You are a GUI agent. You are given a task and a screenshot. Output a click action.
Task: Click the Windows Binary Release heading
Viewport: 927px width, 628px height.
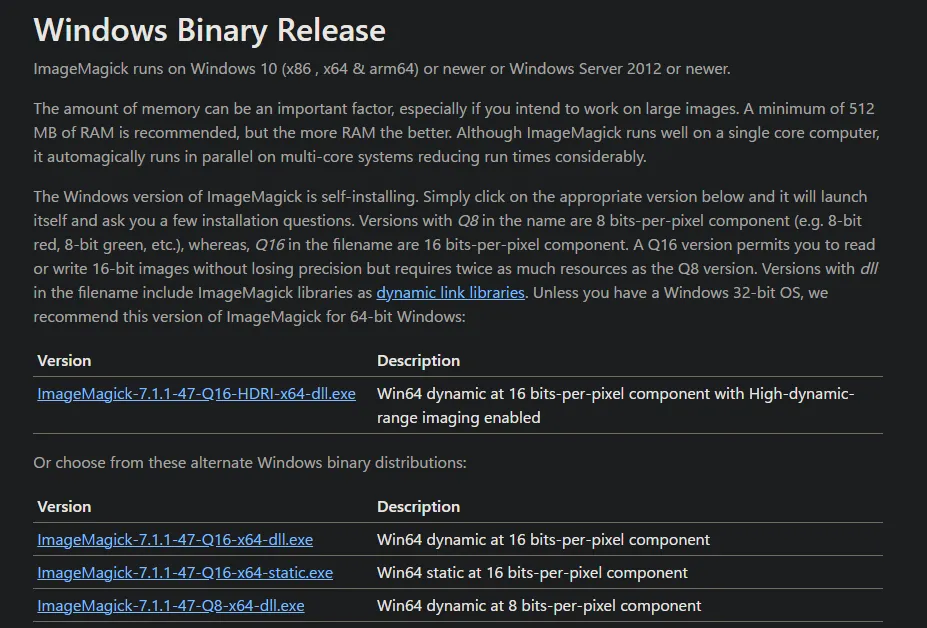(x=209, y=30)
